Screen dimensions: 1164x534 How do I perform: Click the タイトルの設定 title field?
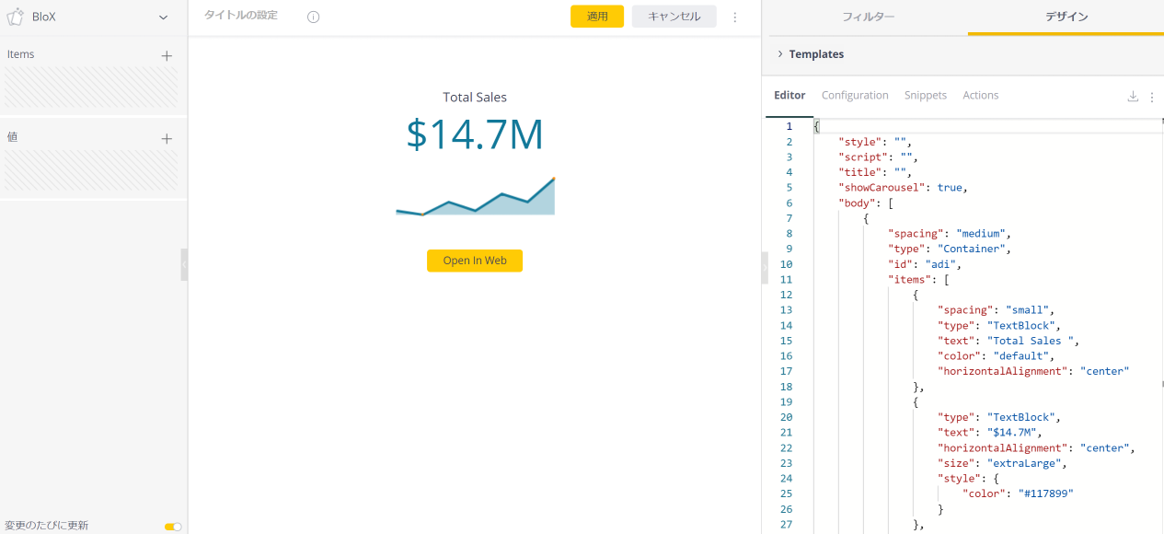tap(241, 16)
